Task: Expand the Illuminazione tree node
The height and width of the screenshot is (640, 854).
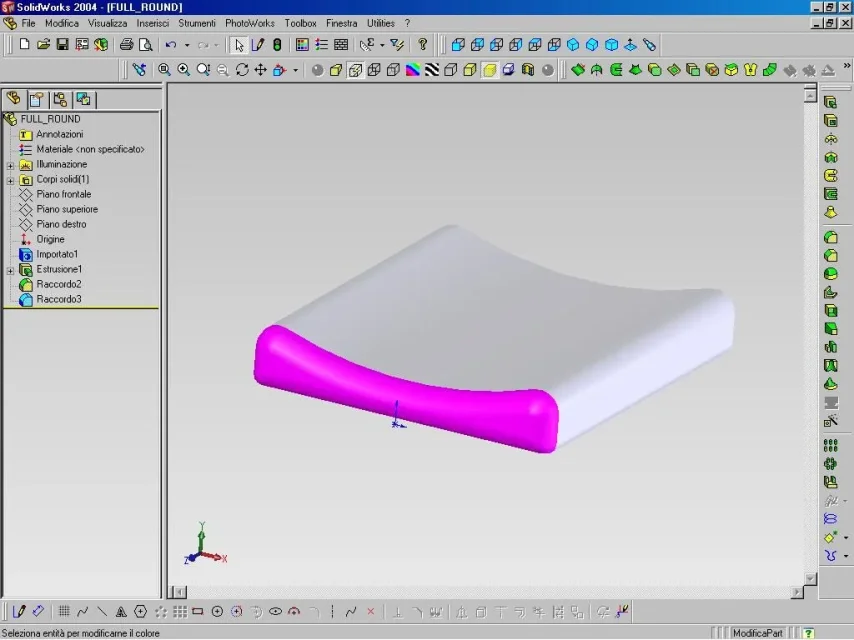Action: point(10,165)
